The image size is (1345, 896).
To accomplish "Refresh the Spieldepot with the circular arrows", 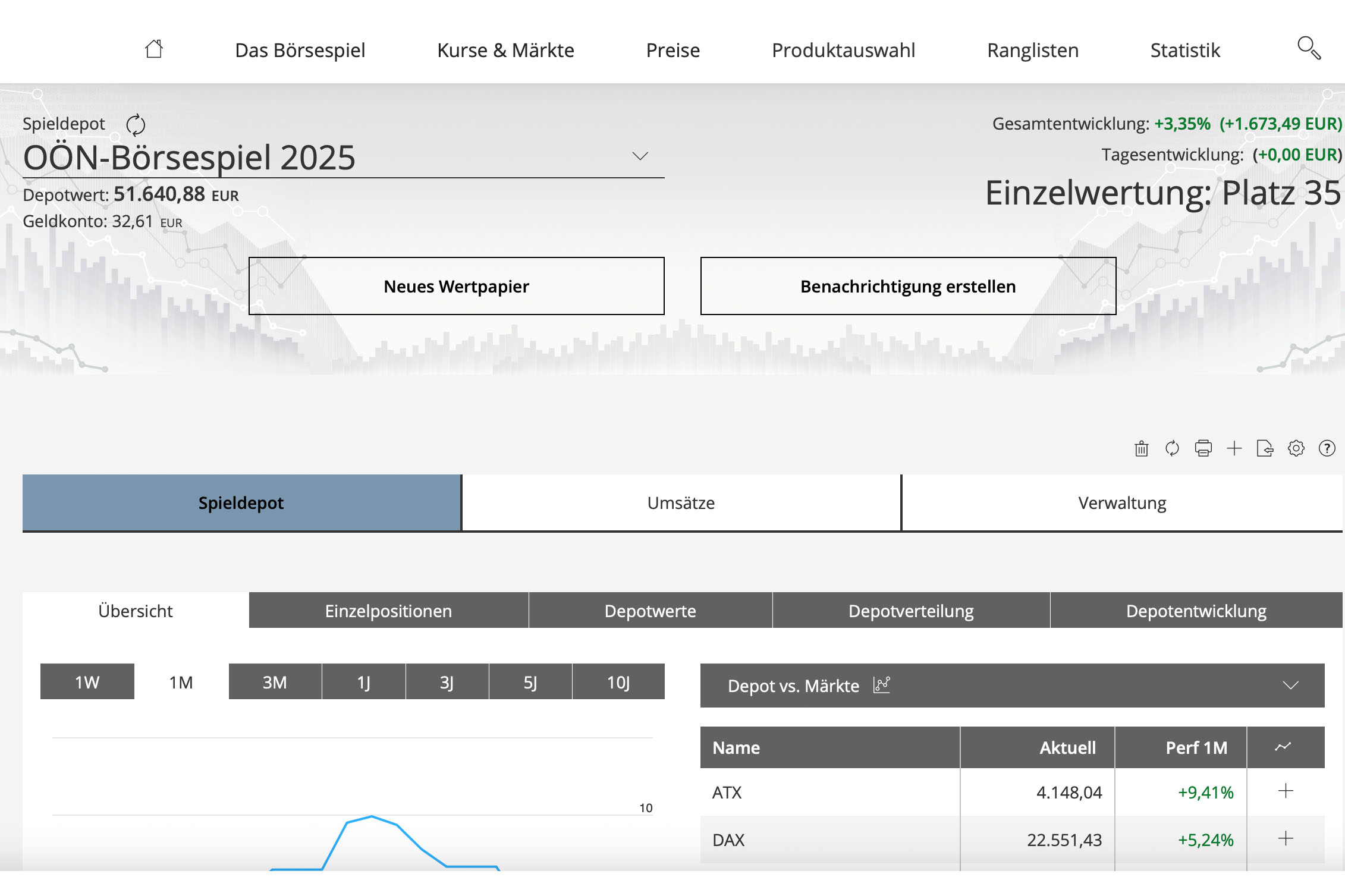I will pos(136,125).
